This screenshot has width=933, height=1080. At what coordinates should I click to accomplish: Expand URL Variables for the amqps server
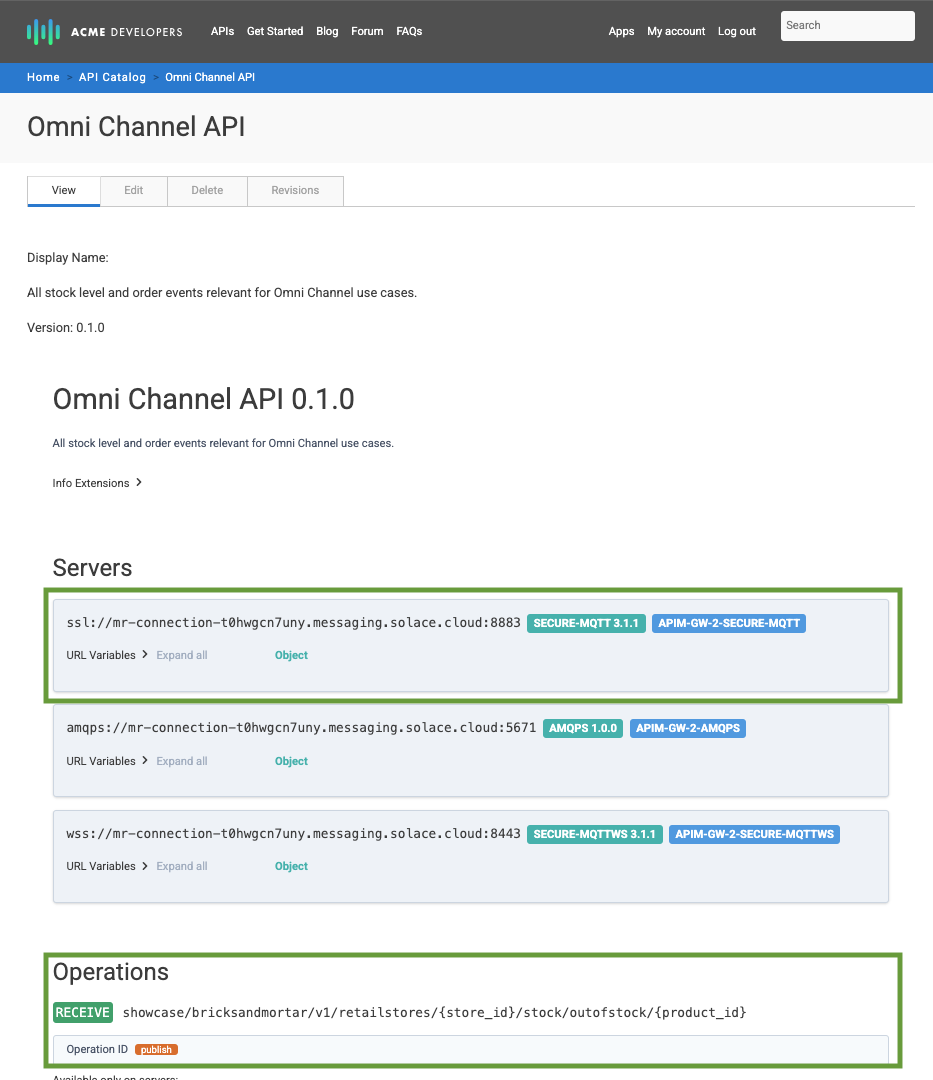pyautogui.click(x=107, y=761)
